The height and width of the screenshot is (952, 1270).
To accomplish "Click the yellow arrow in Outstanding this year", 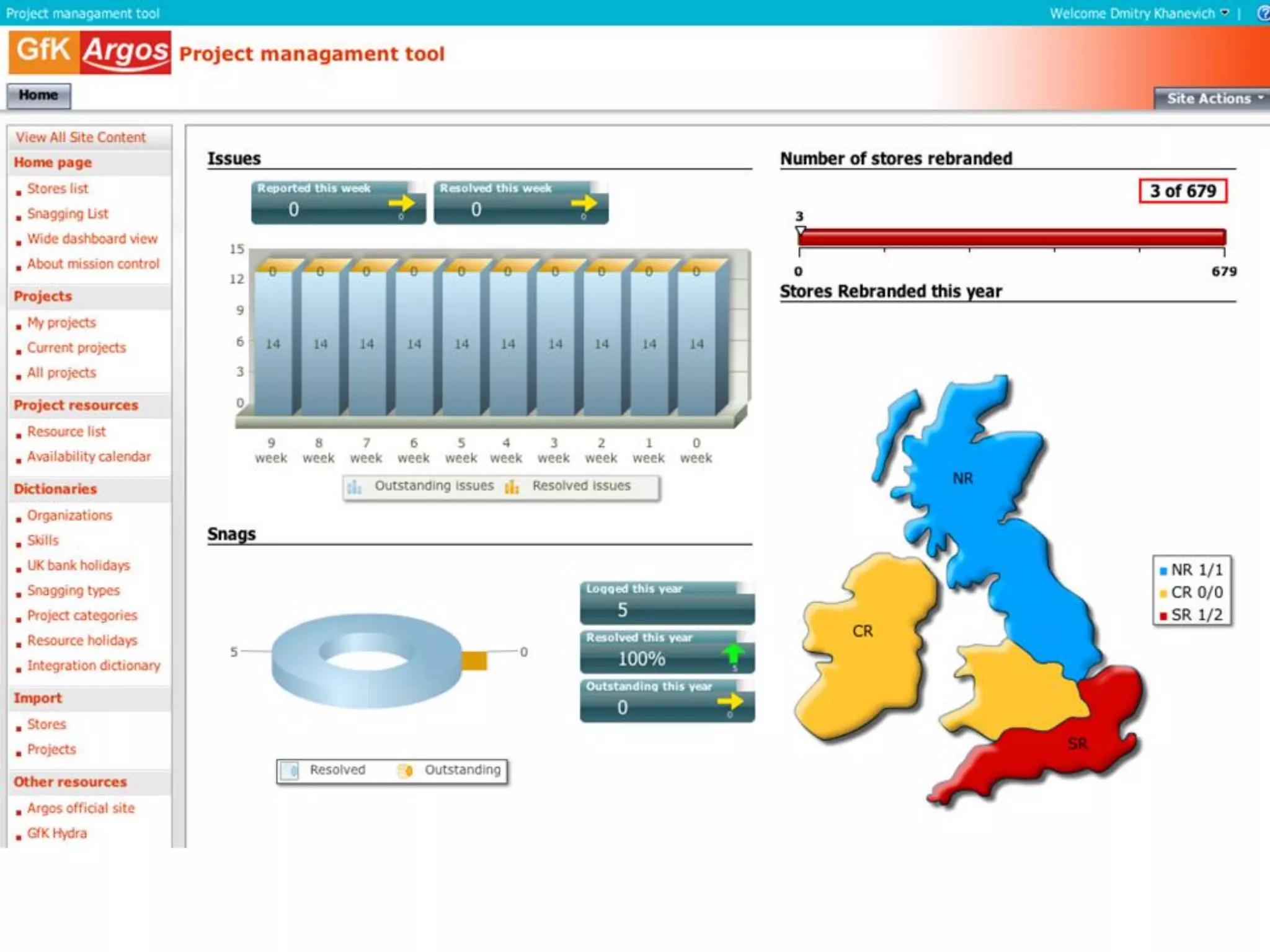I will [x=730, y=702].
